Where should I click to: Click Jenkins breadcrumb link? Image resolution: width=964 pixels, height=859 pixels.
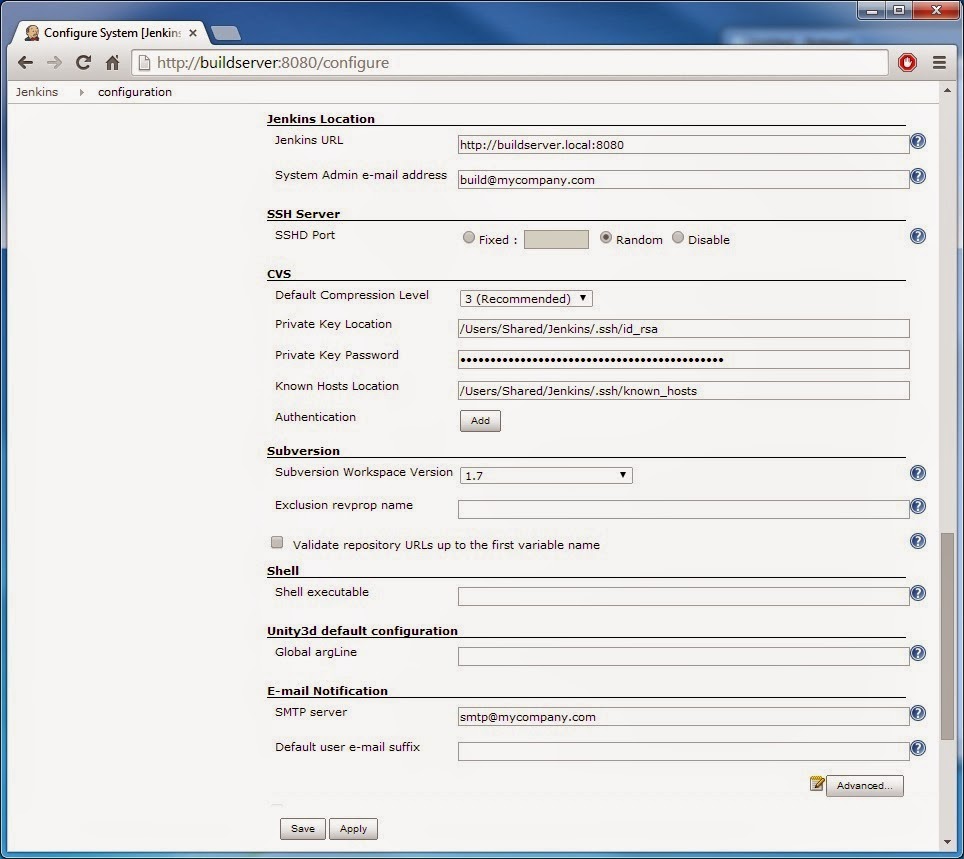[x=37, y=92]
